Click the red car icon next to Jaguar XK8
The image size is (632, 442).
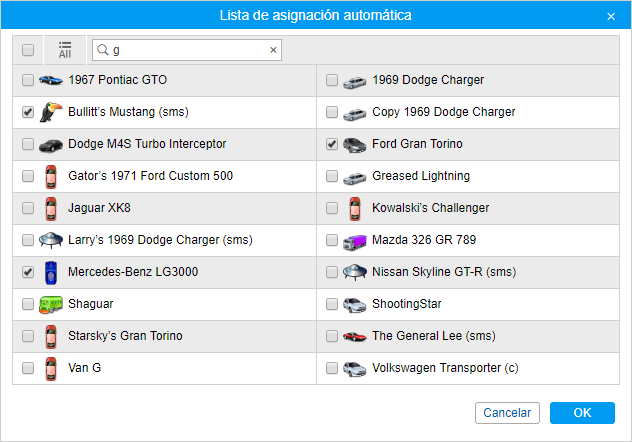(x=51, y=208)
